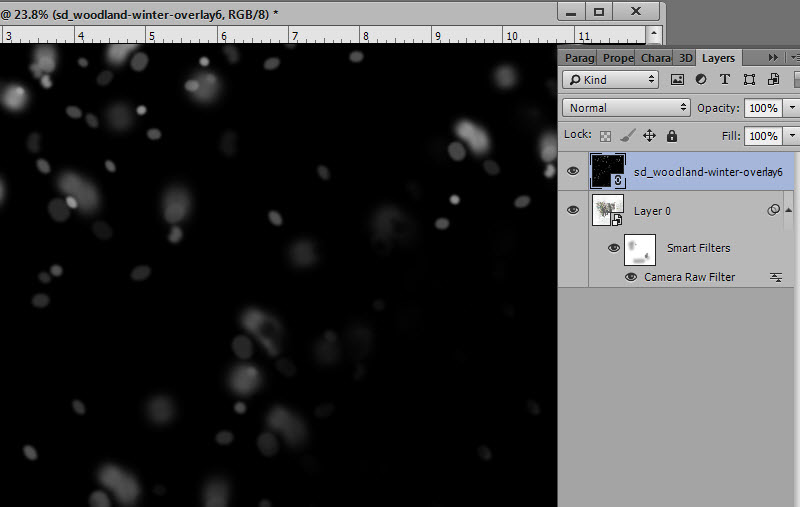The width and height of the screenshot is (800, 507).
Task: Maximize the document window
Action: (x=599, y=12)
